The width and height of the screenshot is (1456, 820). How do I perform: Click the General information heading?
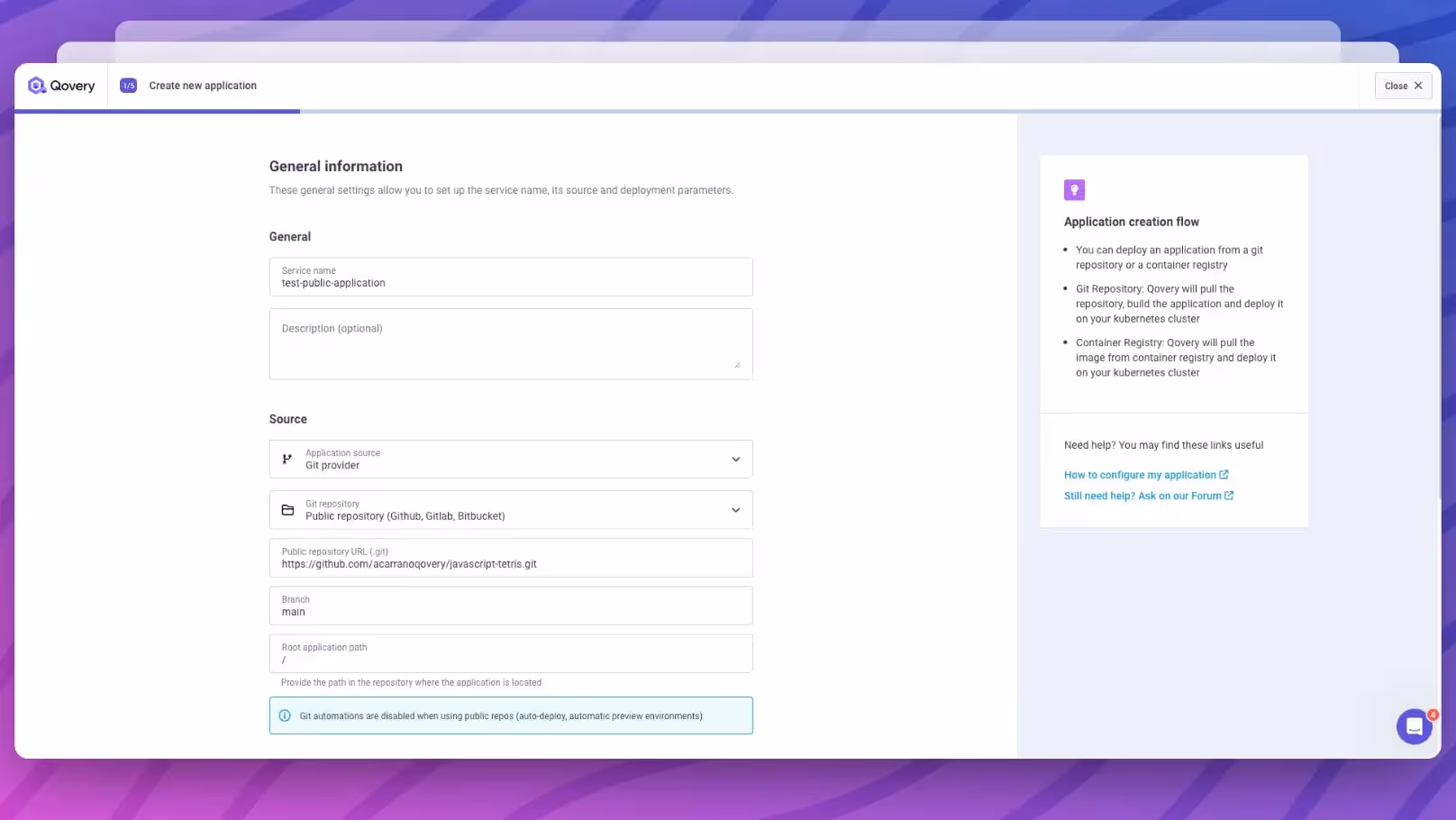click(x=336, y=166)
